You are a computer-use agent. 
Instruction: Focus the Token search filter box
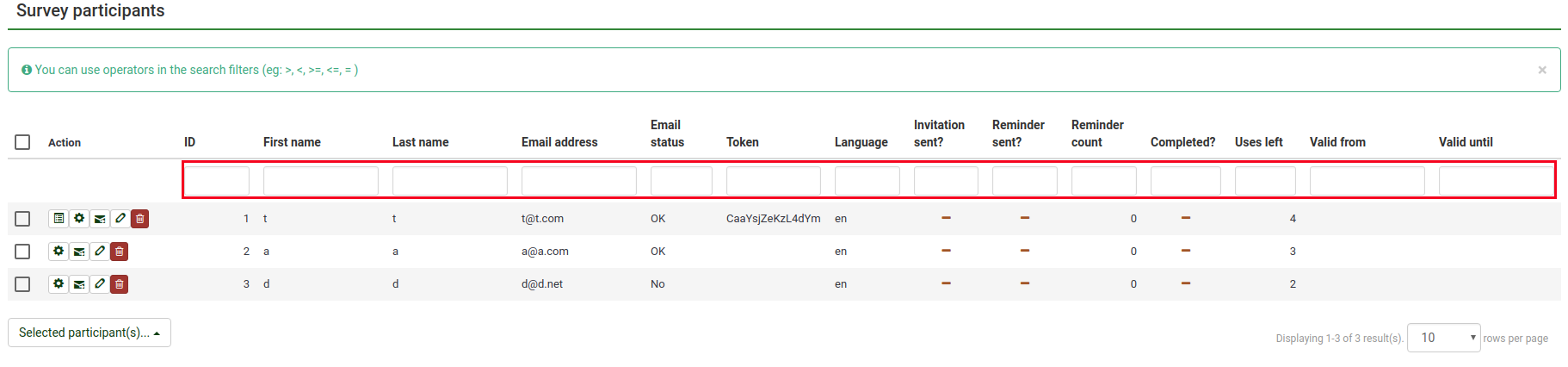tap(773, 181)
